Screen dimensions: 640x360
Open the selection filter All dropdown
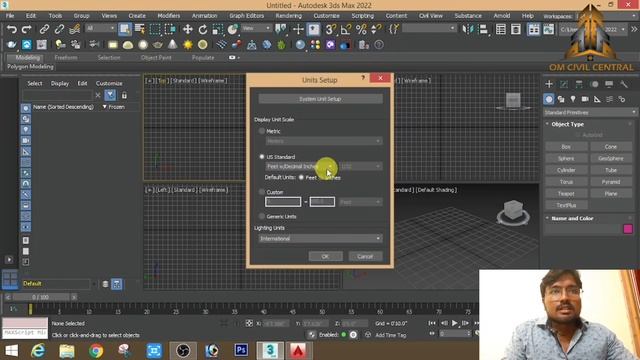click(x=100, y=28)
